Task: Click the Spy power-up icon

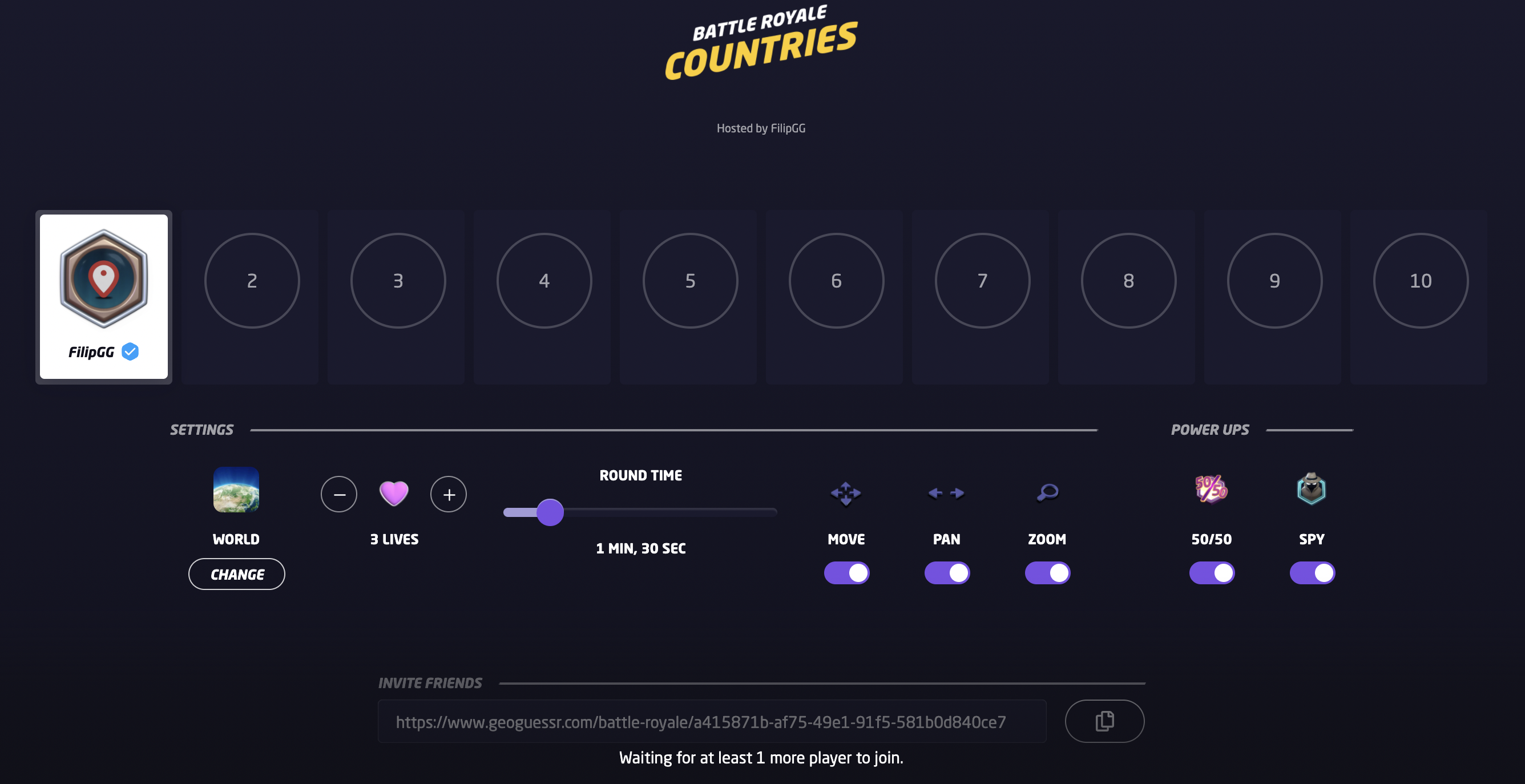Action: [x=1312, y=490]
